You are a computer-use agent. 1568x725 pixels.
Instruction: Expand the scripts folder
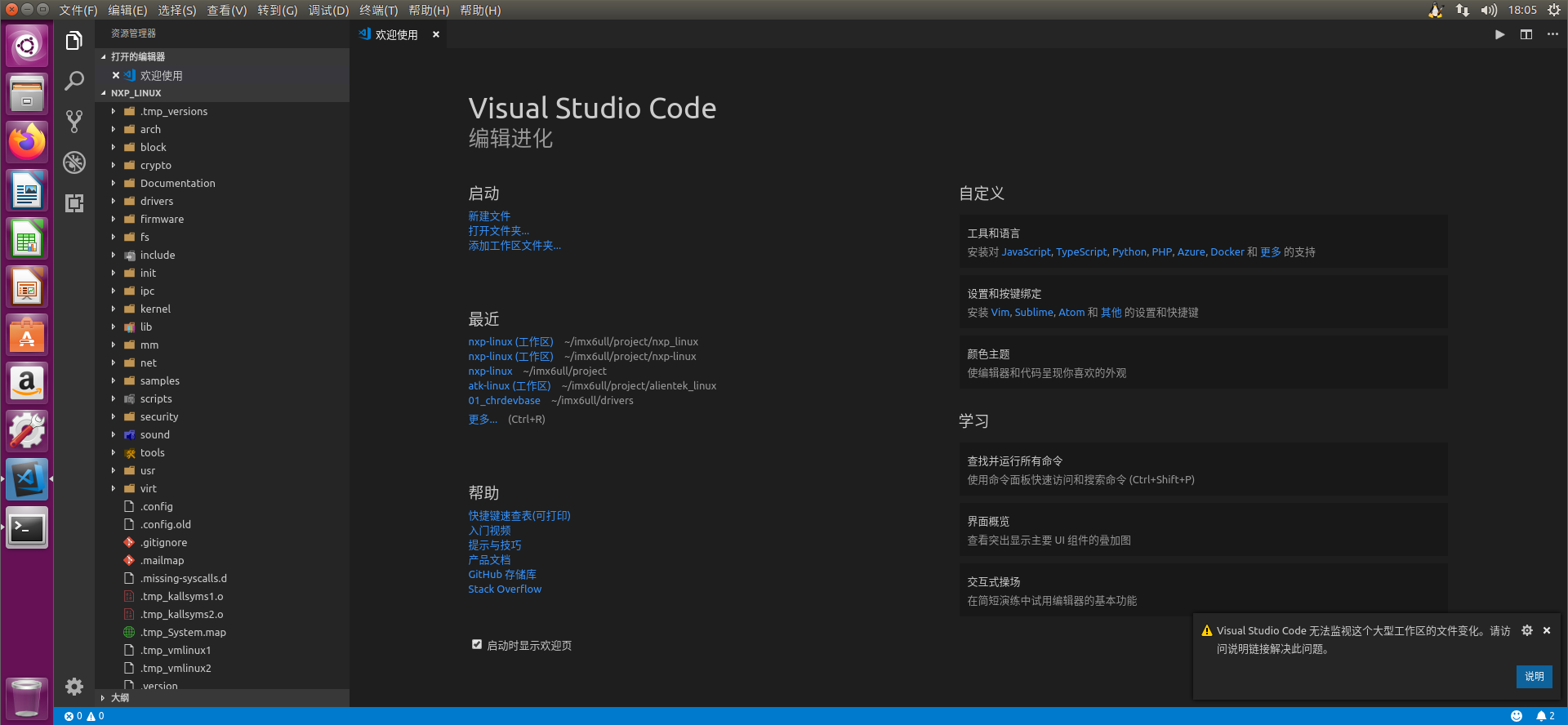222,398
